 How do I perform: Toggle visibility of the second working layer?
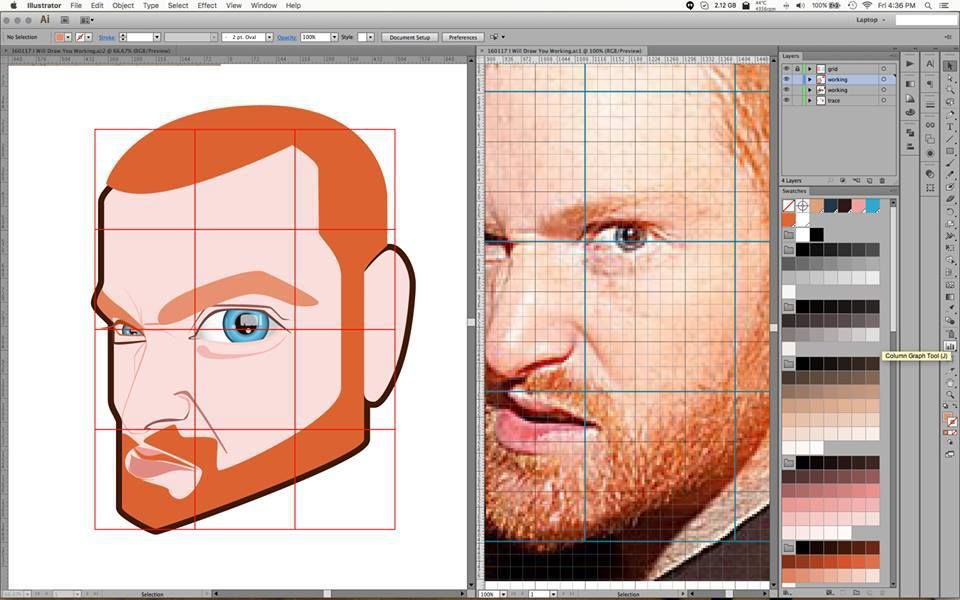787,89
